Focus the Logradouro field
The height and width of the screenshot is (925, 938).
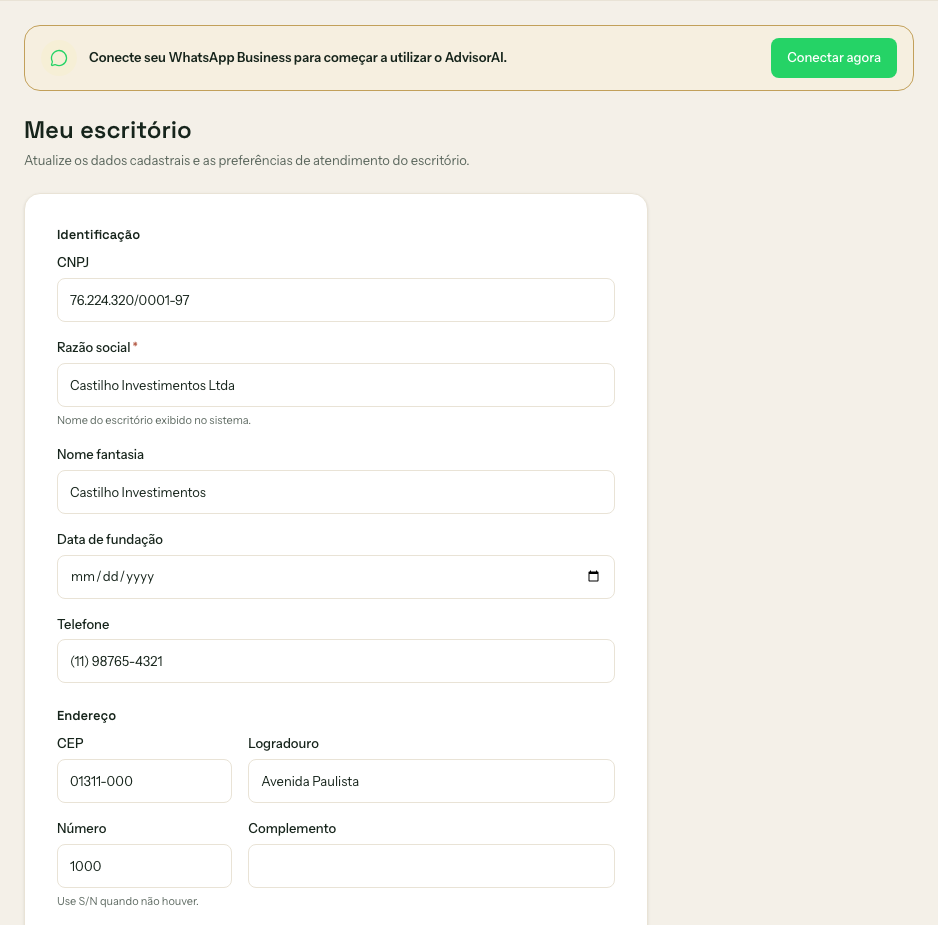click(431, 781)
